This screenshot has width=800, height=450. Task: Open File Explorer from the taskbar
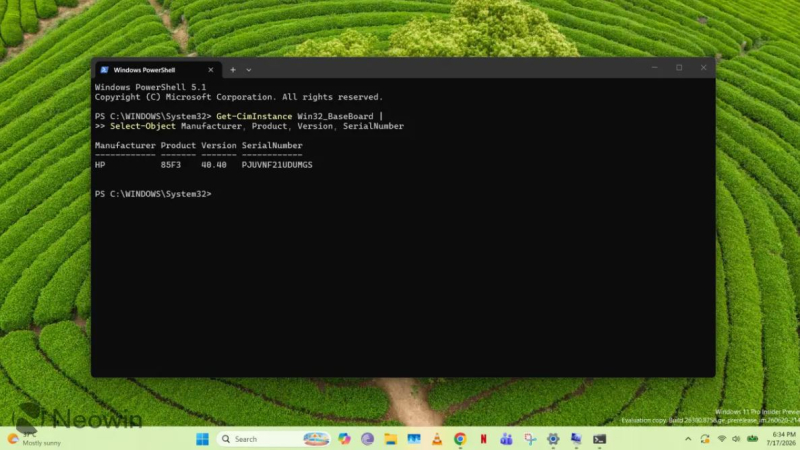[x=391, y=439]
